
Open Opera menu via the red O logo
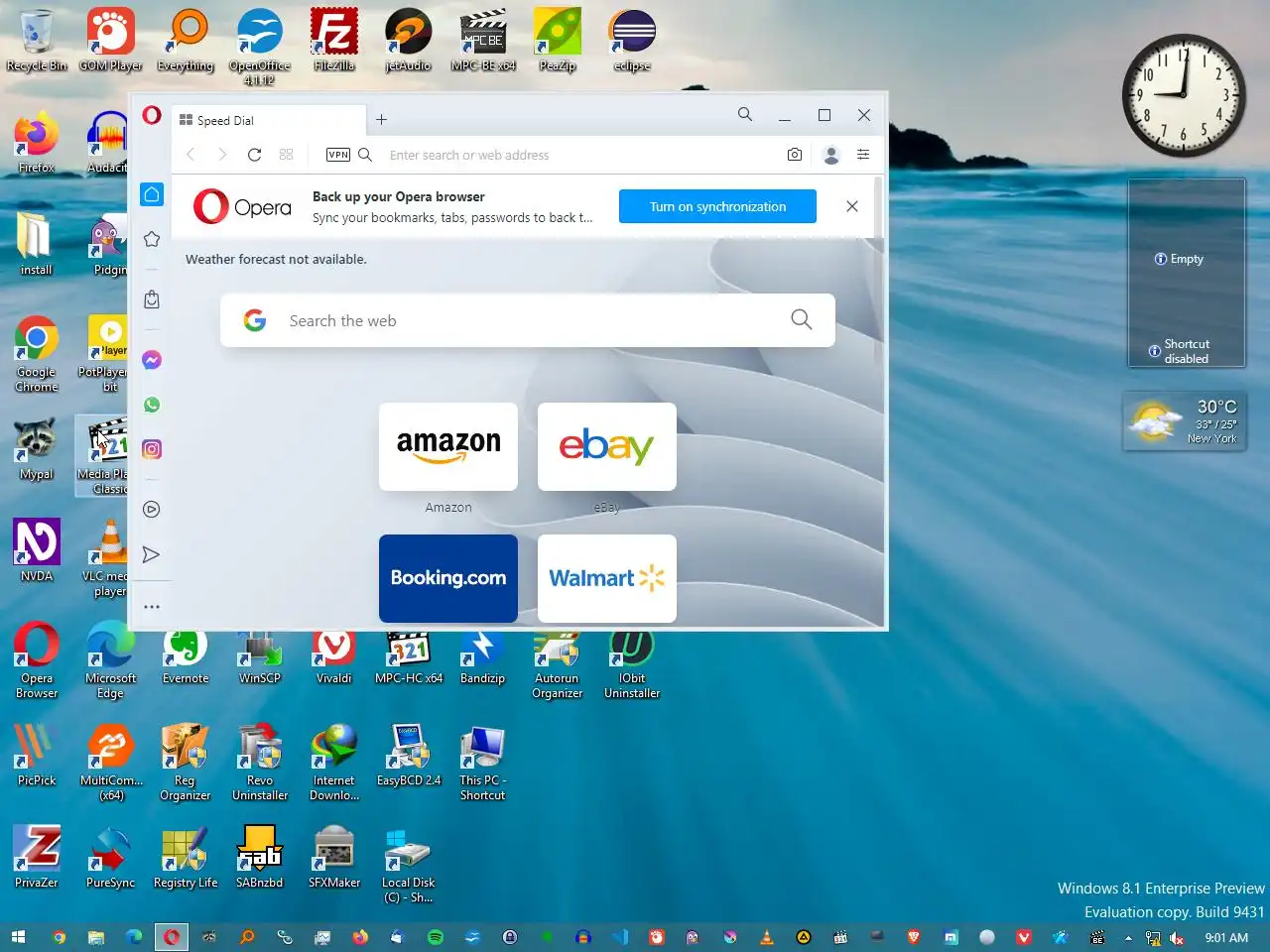pyautogui.click(x=152, y=115)
